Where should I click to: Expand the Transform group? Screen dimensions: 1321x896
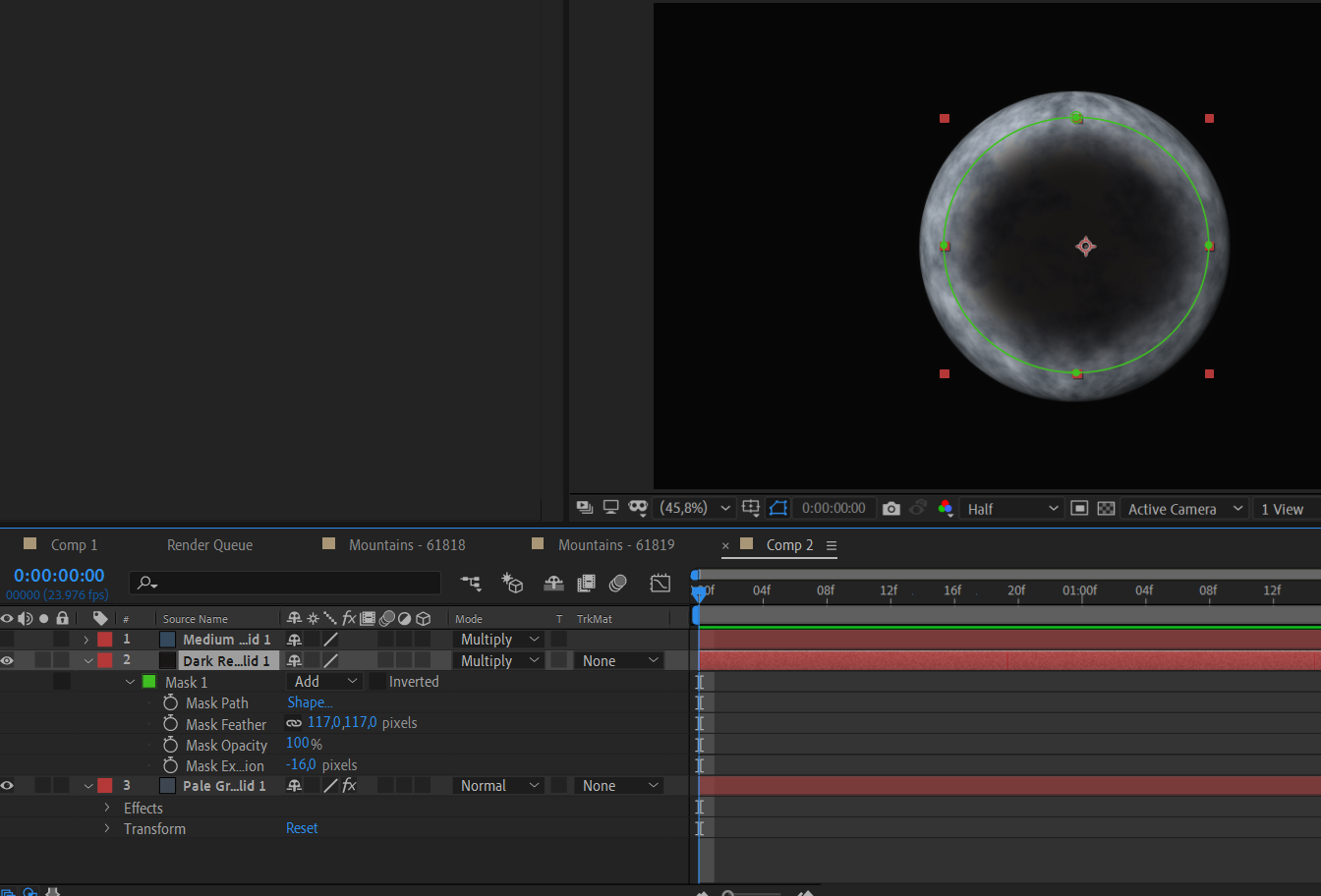[107, 828]
